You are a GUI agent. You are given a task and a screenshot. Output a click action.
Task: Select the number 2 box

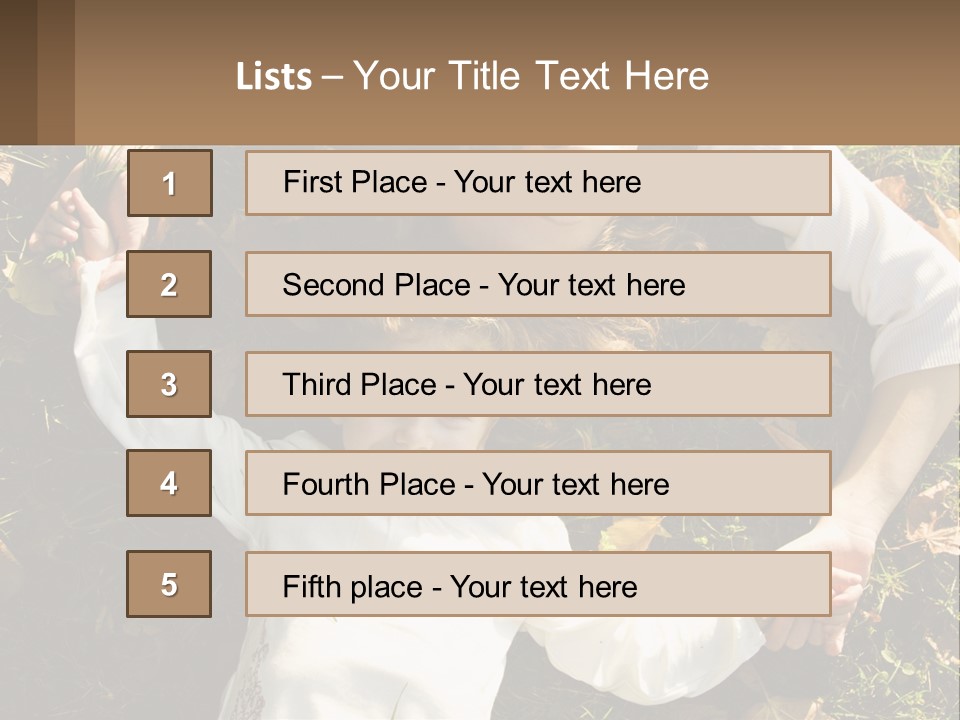pos(169,284)
